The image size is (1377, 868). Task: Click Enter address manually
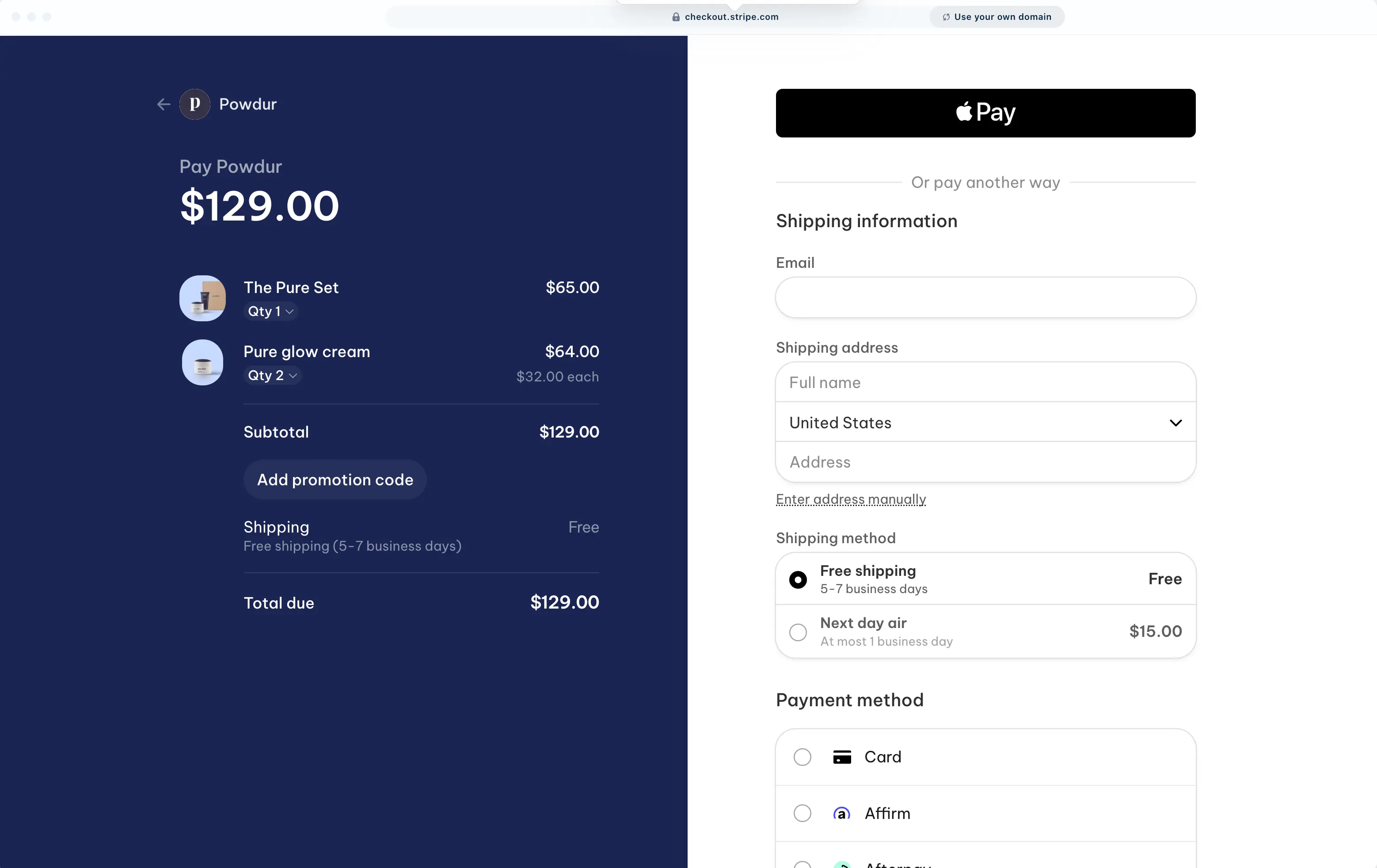tap(850, 499)
